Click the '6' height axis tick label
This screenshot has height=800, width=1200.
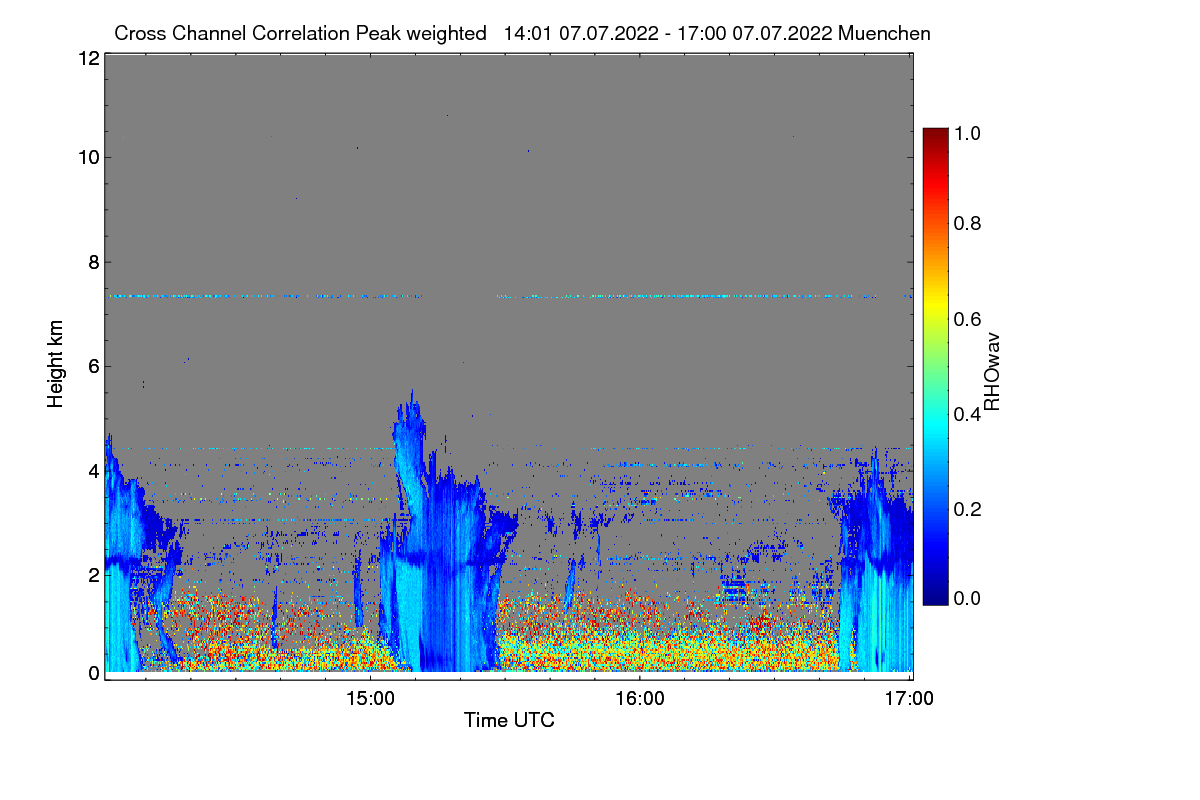pyautogui.click(x=92, y=366)
